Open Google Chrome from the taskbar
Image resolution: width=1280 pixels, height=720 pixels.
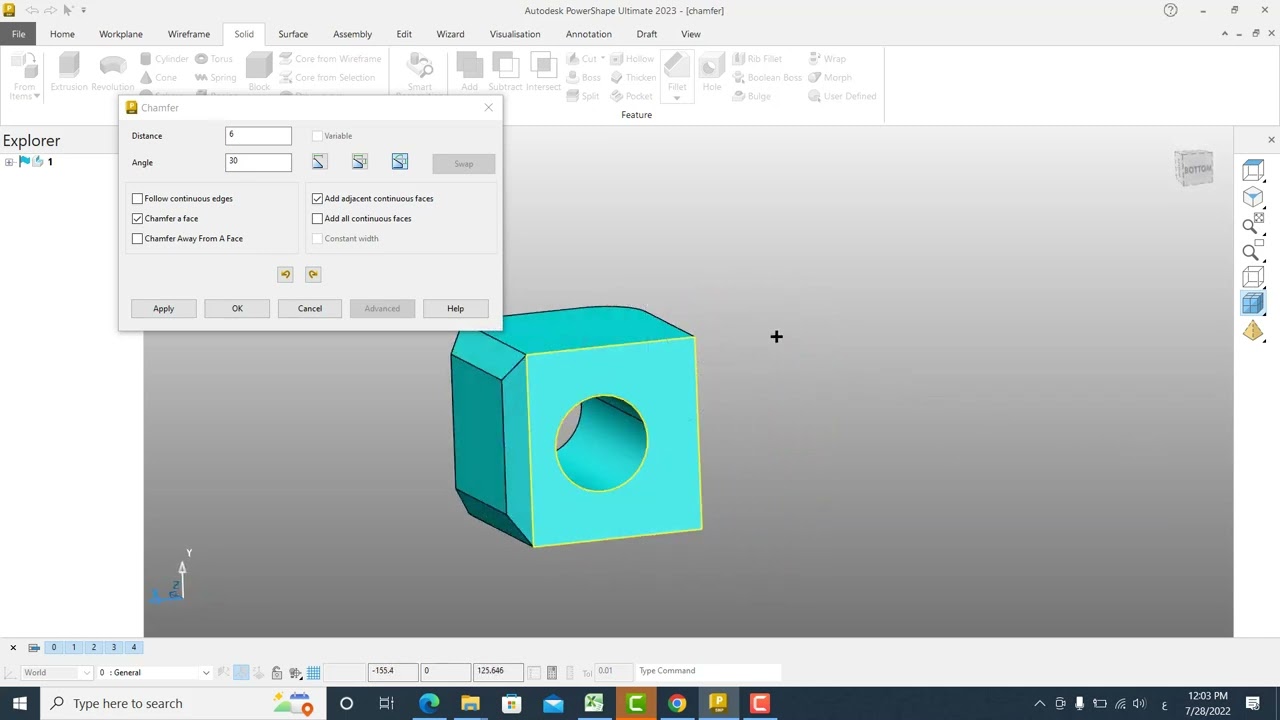(677, 703)
